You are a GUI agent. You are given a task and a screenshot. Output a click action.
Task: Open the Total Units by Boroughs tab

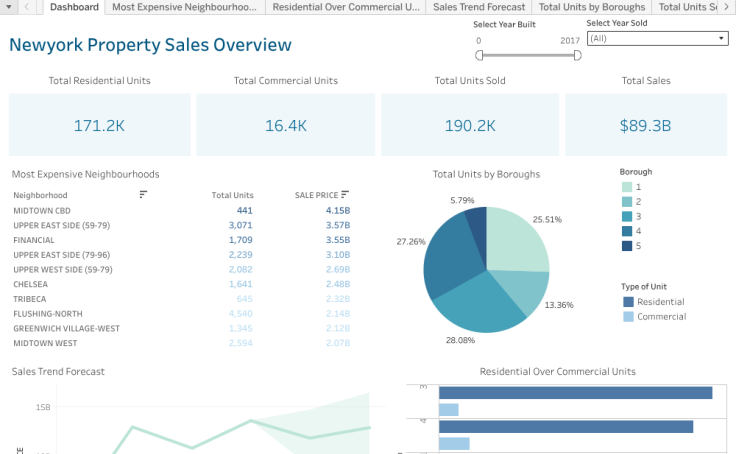592,7
